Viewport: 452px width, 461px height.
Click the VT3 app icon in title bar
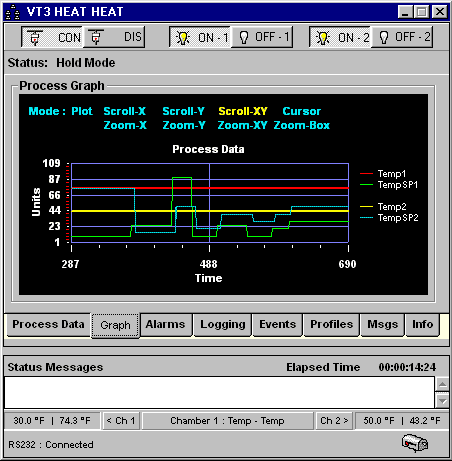(x=13, y=12)
